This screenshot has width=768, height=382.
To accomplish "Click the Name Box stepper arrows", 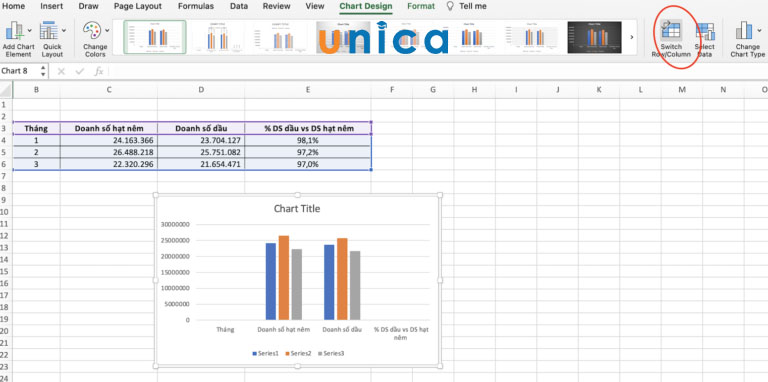I will 43,71.
